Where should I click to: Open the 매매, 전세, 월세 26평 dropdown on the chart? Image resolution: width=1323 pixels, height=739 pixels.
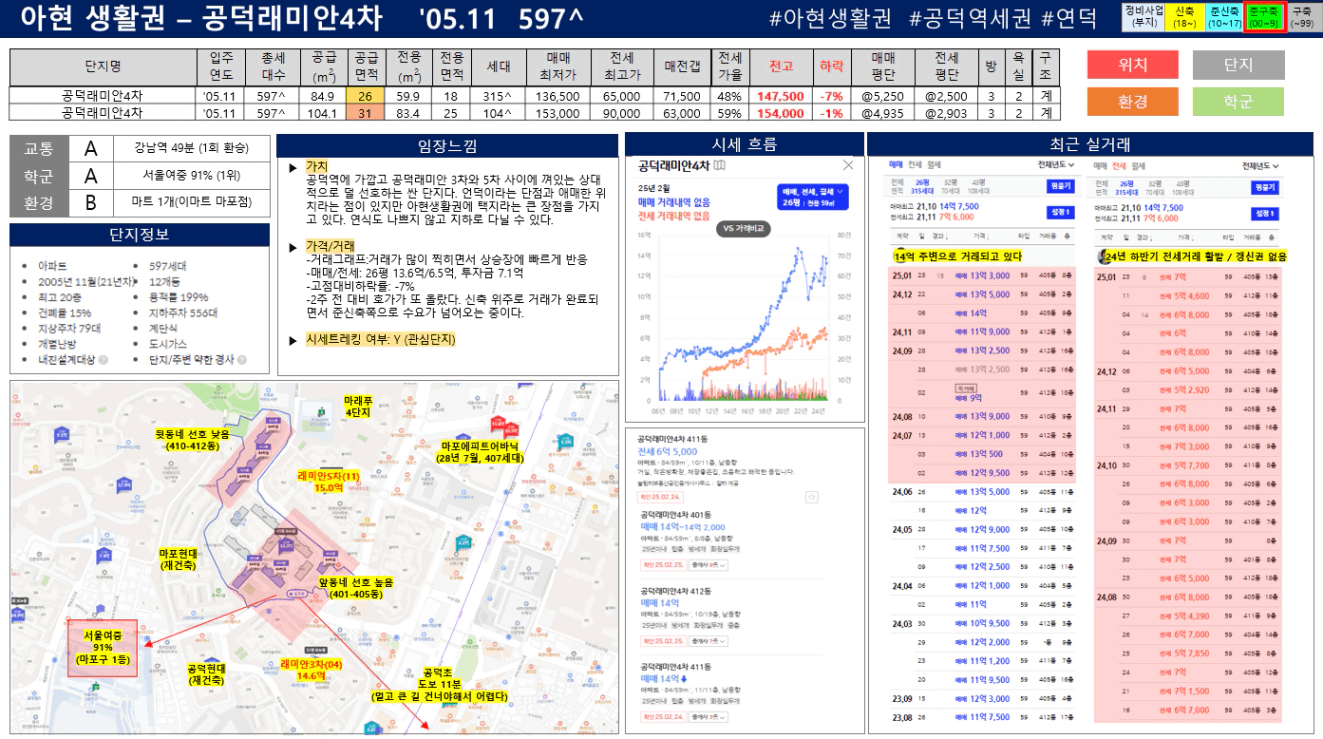[x=812, y=196]
